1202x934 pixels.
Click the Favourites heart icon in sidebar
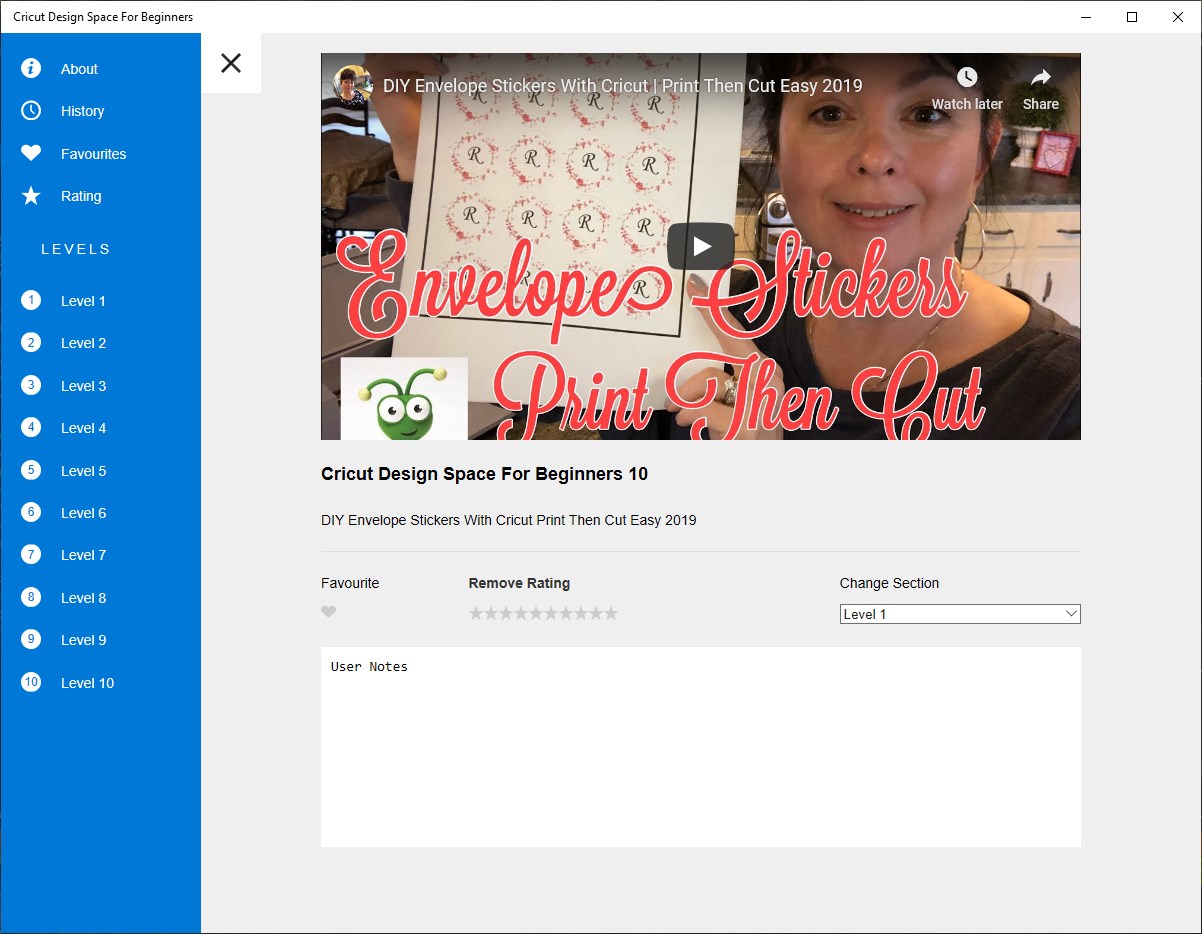(x=31, y=153)
